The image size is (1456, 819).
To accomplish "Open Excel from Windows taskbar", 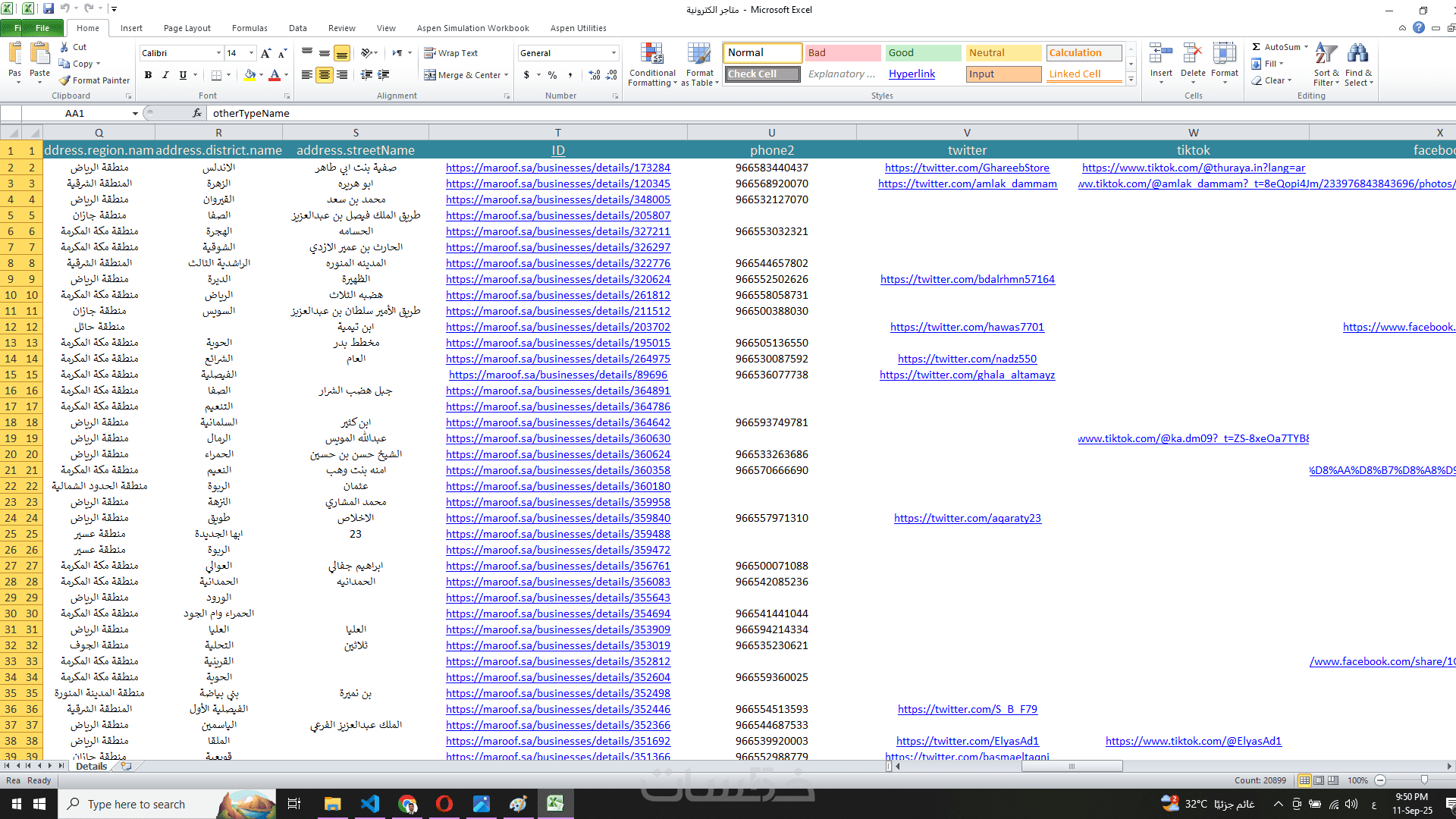I will (x=555, y=804).
